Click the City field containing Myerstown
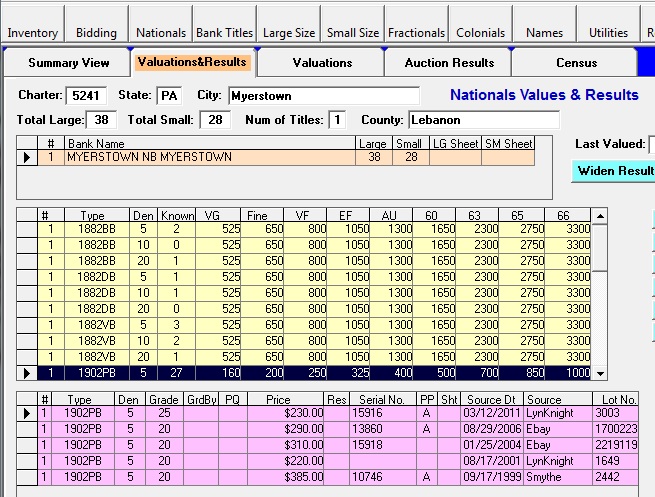Screen dimensions: 655x497 [x=323, y=96]
